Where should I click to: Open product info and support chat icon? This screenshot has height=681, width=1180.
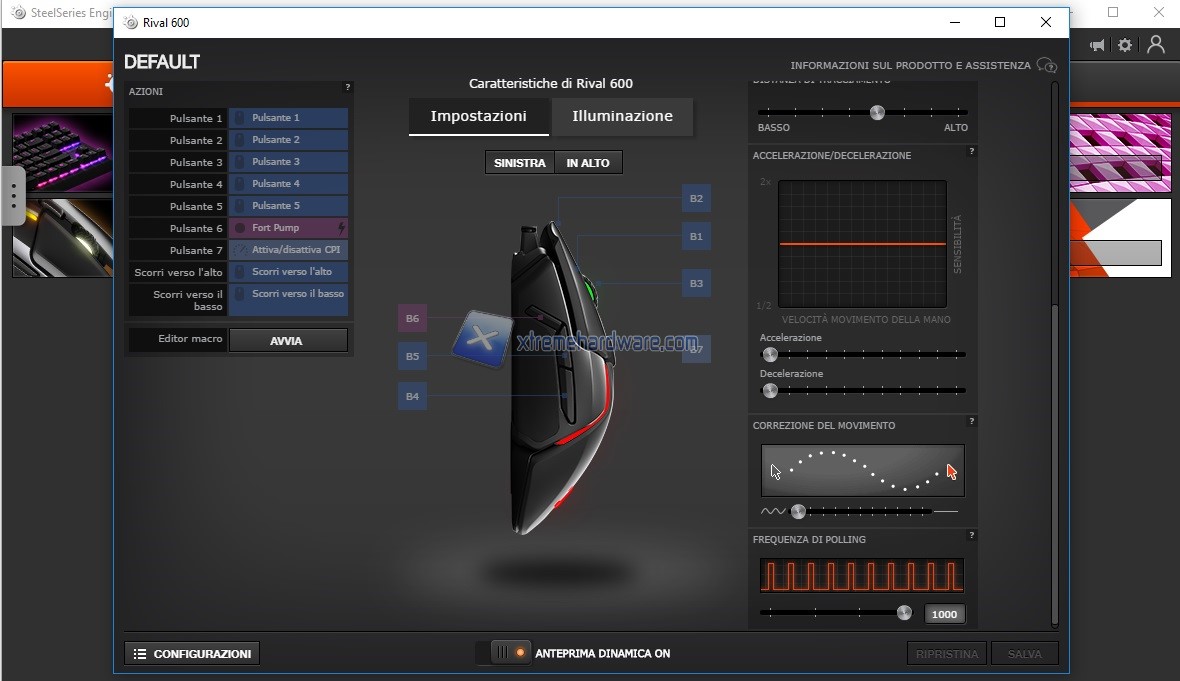click(x=1046, y=66)
